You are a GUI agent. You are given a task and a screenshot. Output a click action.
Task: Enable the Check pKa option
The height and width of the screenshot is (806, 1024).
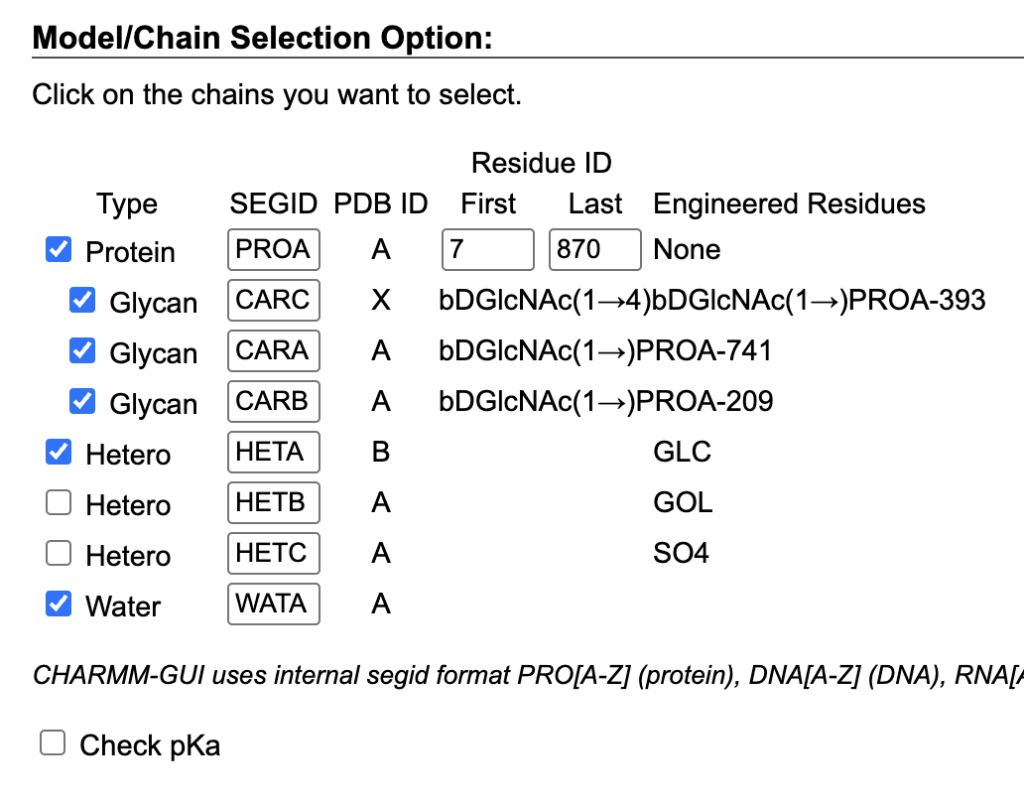pyautogui.click(x=52, y=743)
